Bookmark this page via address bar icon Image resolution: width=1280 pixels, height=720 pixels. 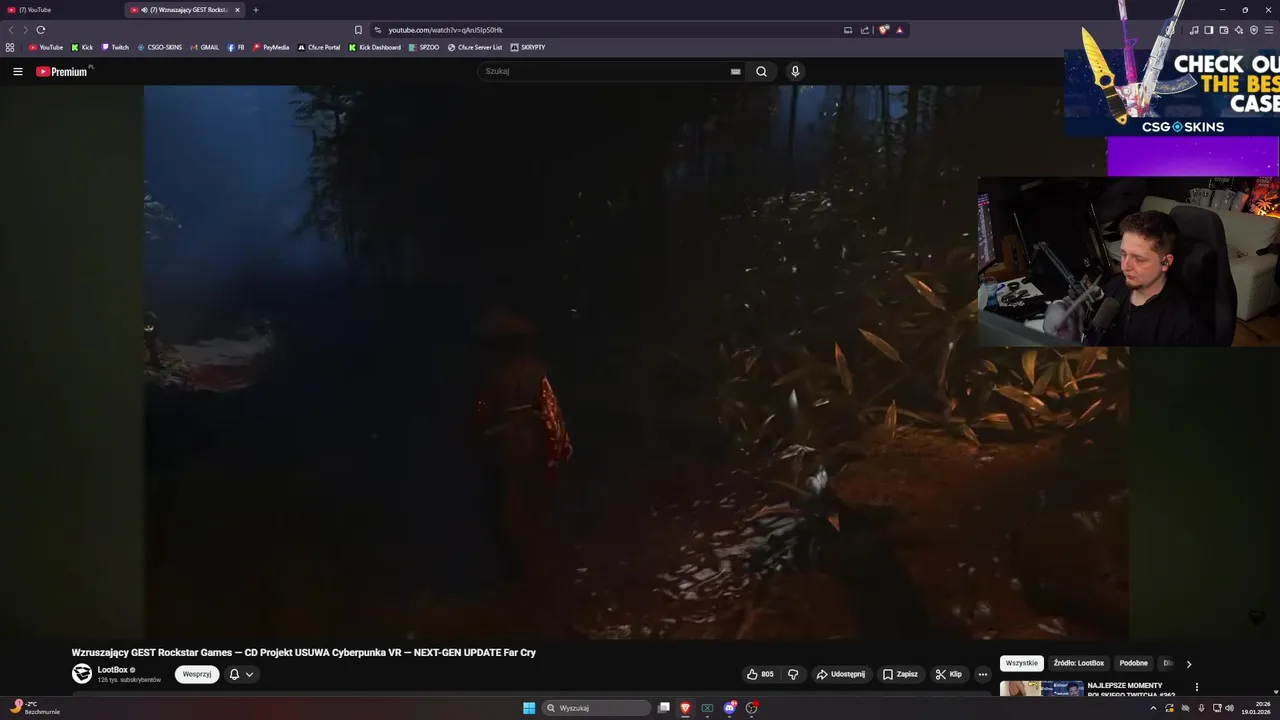point(358,30)
